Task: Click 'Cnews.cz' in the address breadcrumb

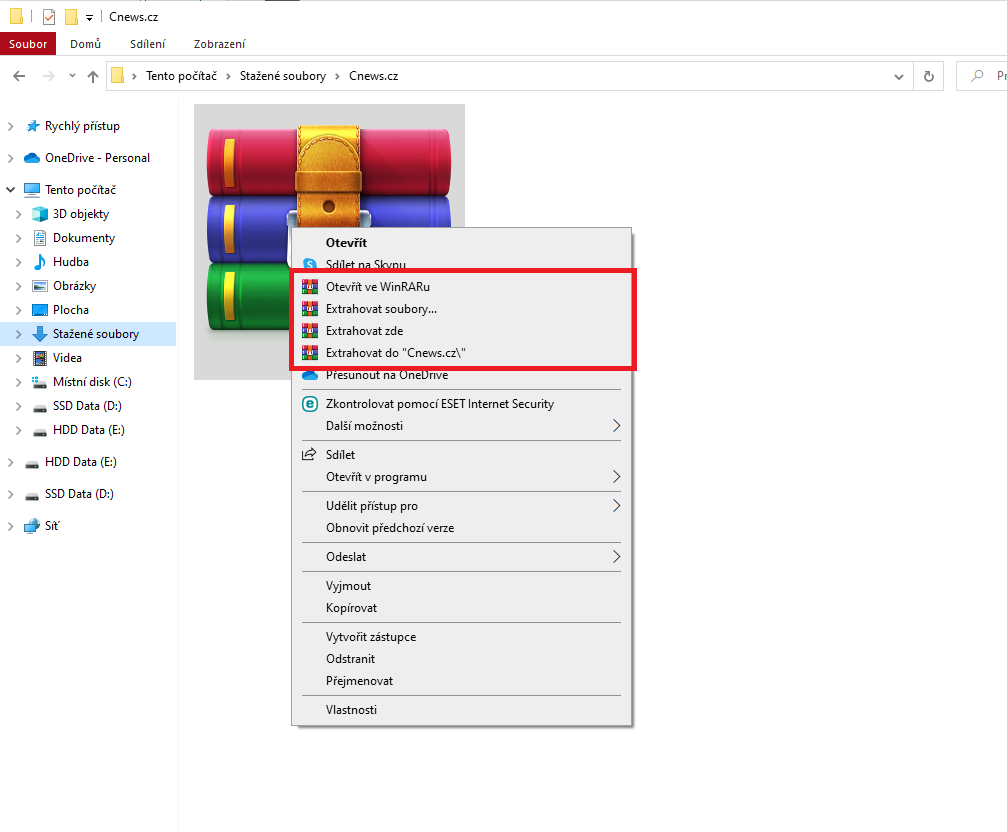Action: tap(373, 76)
